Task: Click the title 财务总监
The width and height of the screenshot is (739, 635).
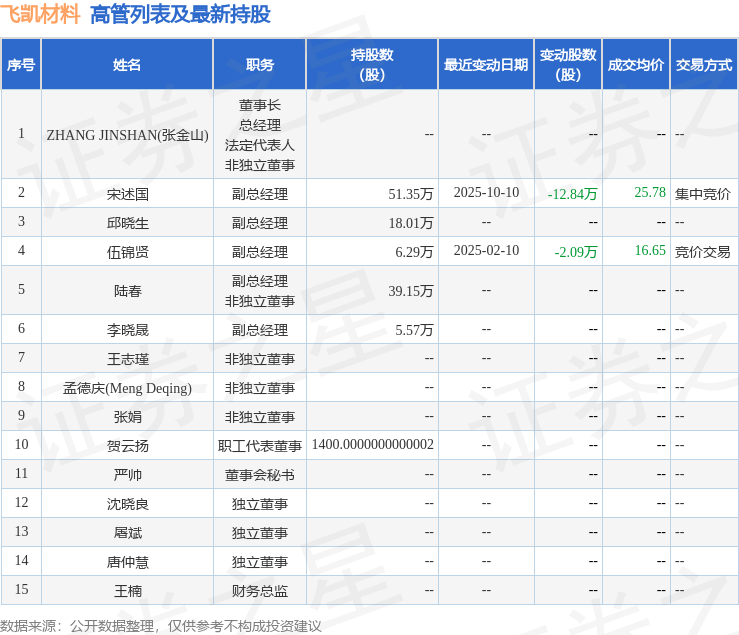Action: (x=260, y=591)
